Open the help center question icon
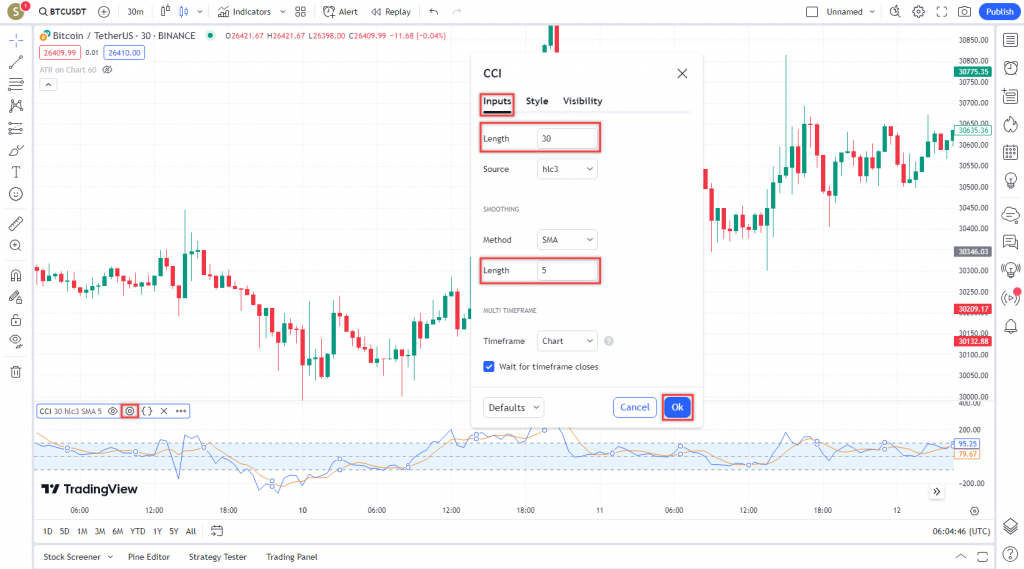Image resolution: width=1024 pixels, height=569 pixels. pos(1010,554)
